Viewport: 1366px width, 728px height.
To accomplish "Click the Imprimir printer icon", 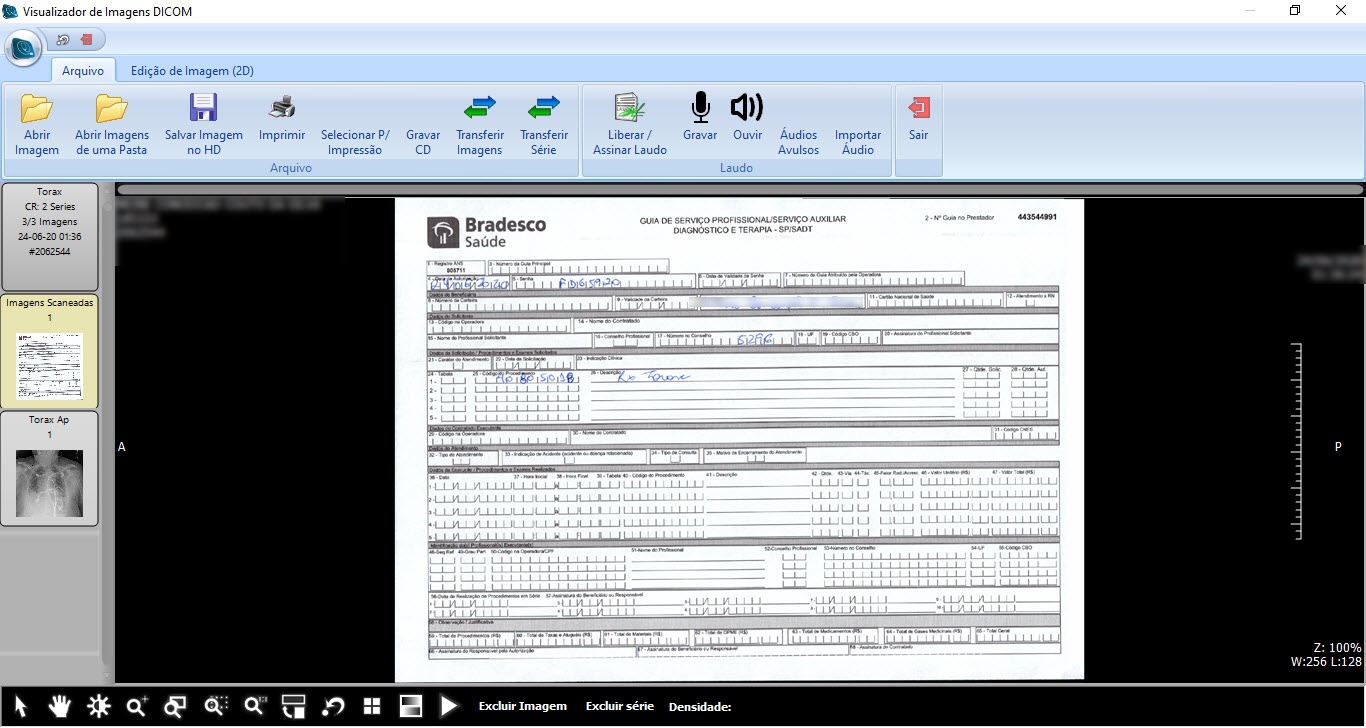I will tap(282, 108).
